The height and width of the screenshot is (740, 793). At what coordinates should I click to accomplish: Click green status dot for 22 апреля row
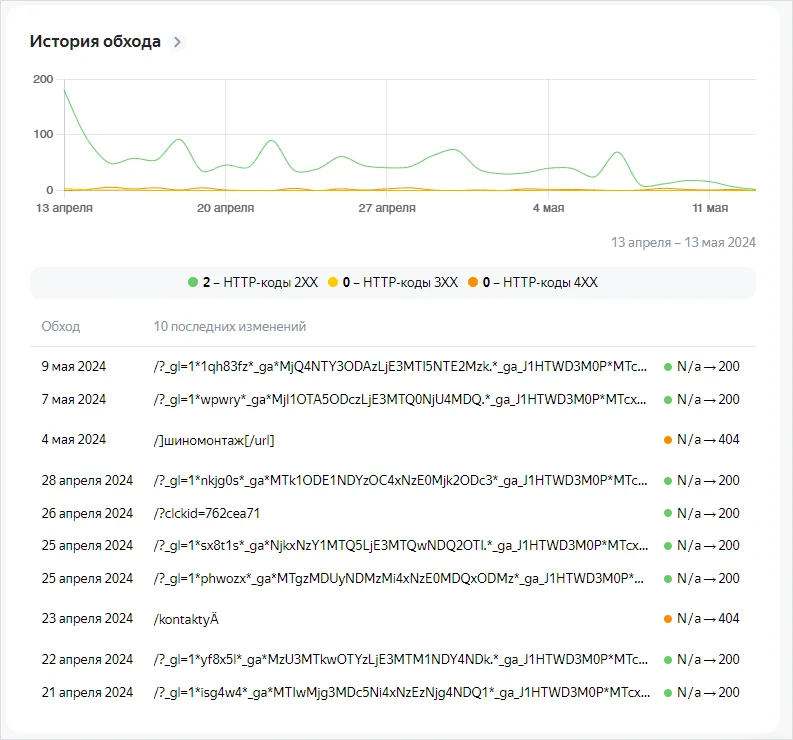point(668,660)
